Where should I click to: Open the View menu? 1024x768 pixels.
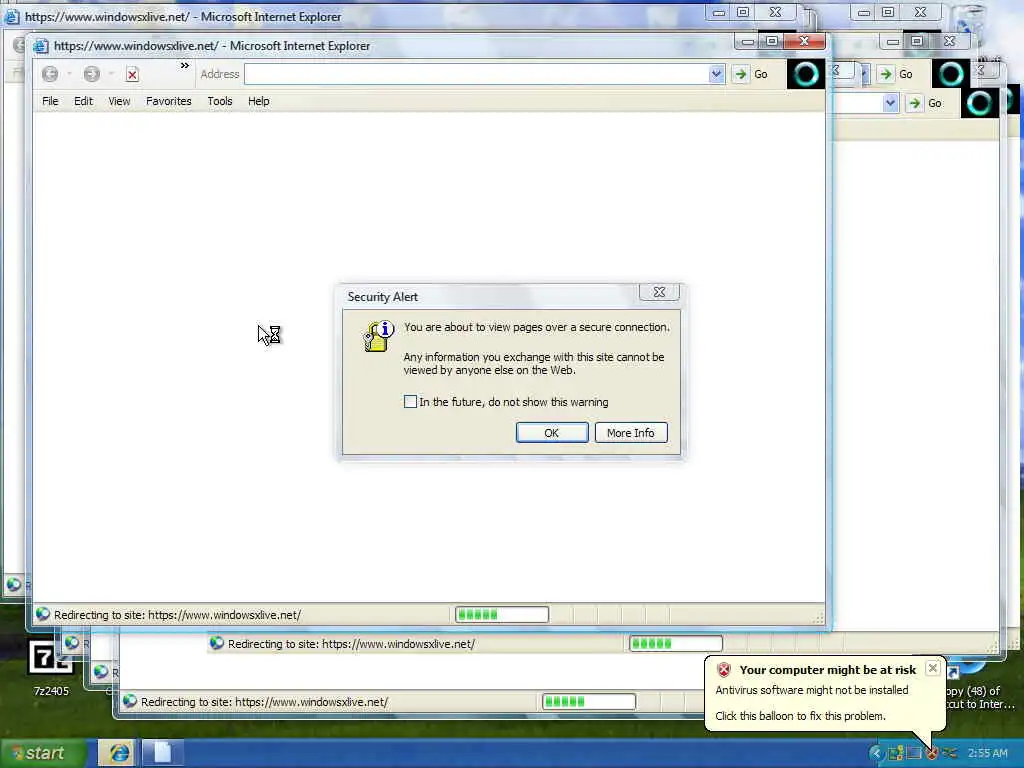click(119, 101)
